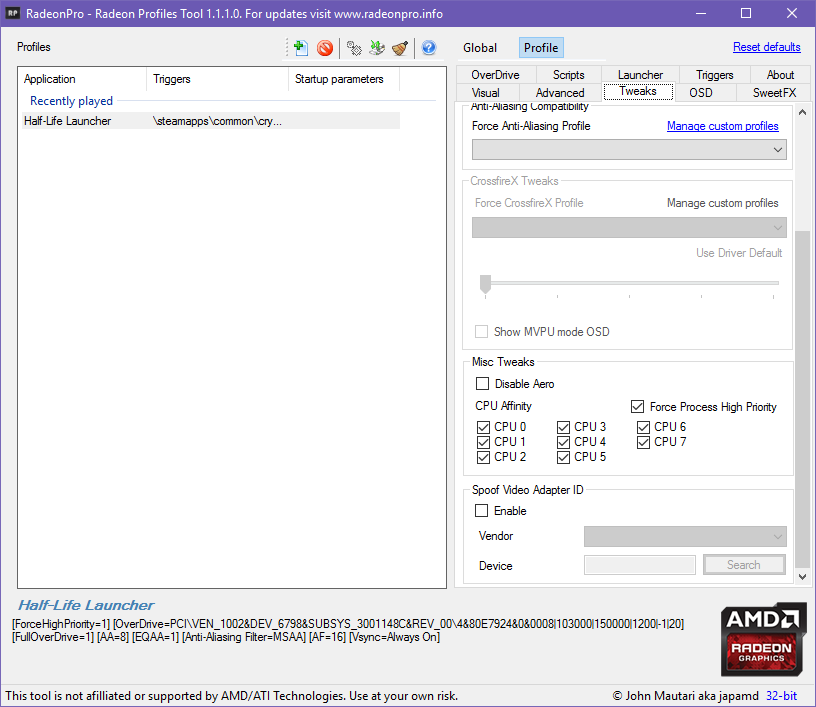Click the Application column header
This screenshot has width=816, height=707.
pyautogui.click(x=83, y=79)
